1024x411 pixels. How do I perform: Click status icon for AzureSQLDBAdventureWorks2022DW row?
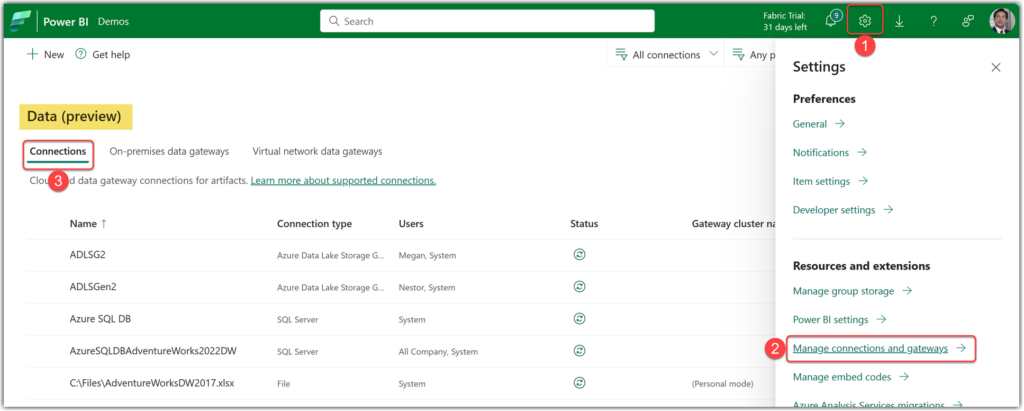pos(579,351)
